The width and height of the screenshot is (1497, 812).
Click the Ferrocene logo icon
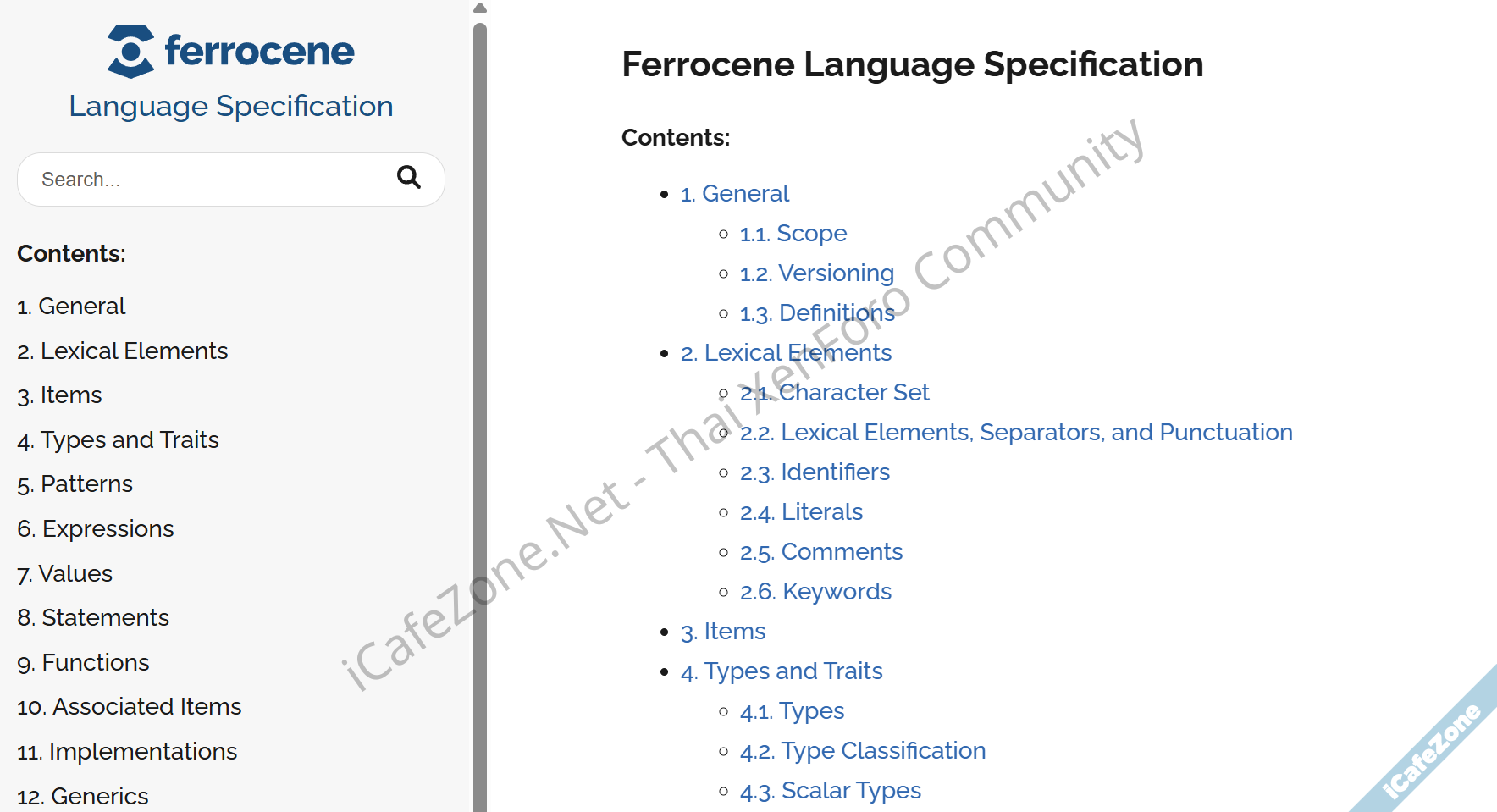click(129, 52)
